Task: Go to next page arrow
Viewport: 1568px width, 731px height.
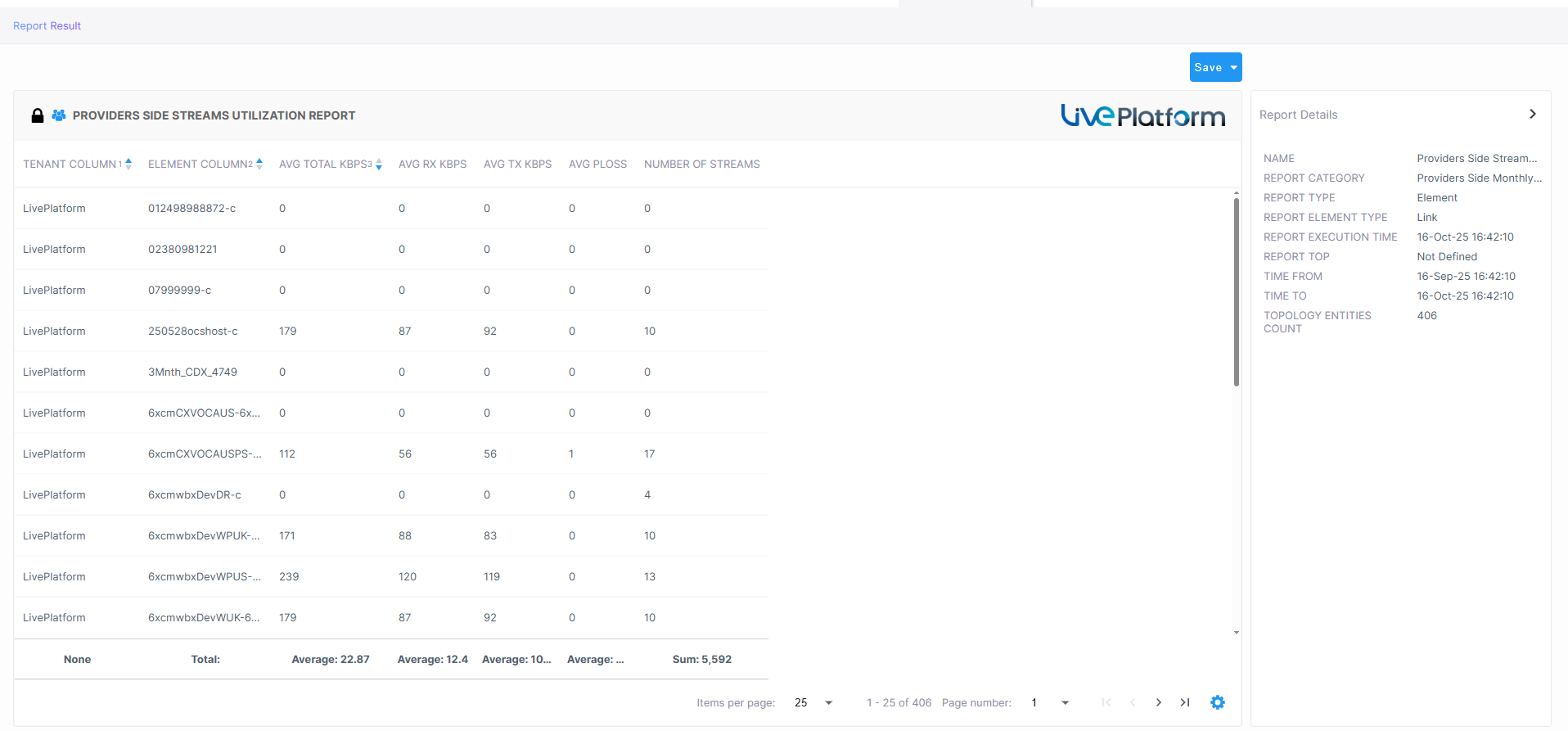Action: click(1159, 702)
